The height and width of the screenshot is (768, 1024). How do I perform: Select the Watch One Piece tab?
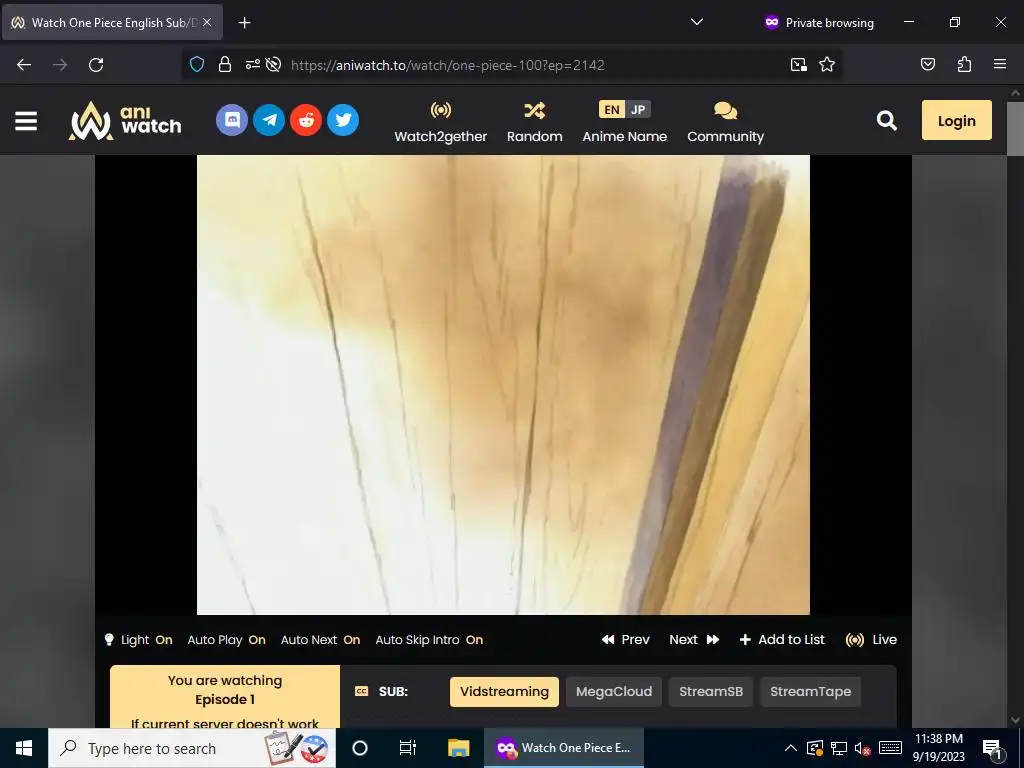[x=112, y=23]
